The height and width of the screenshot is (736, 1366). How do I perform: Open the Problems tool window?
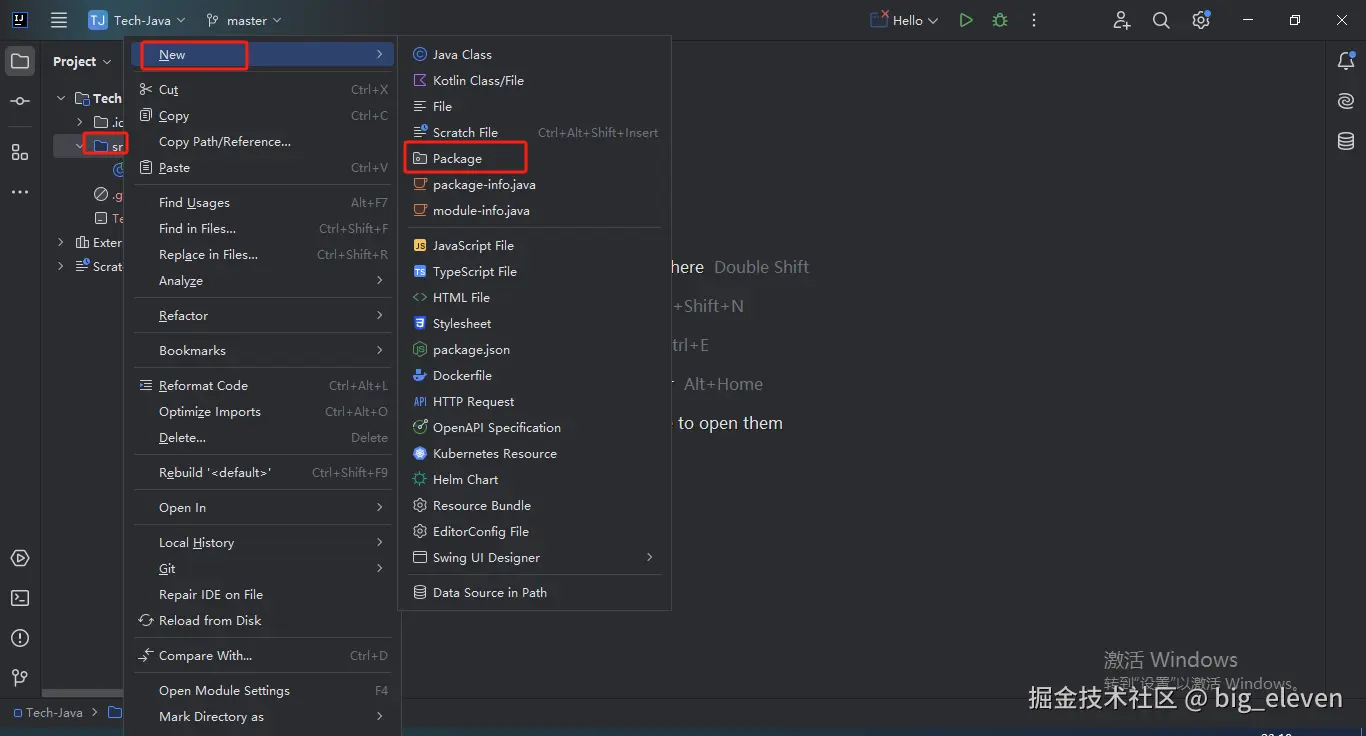point(20,638)
